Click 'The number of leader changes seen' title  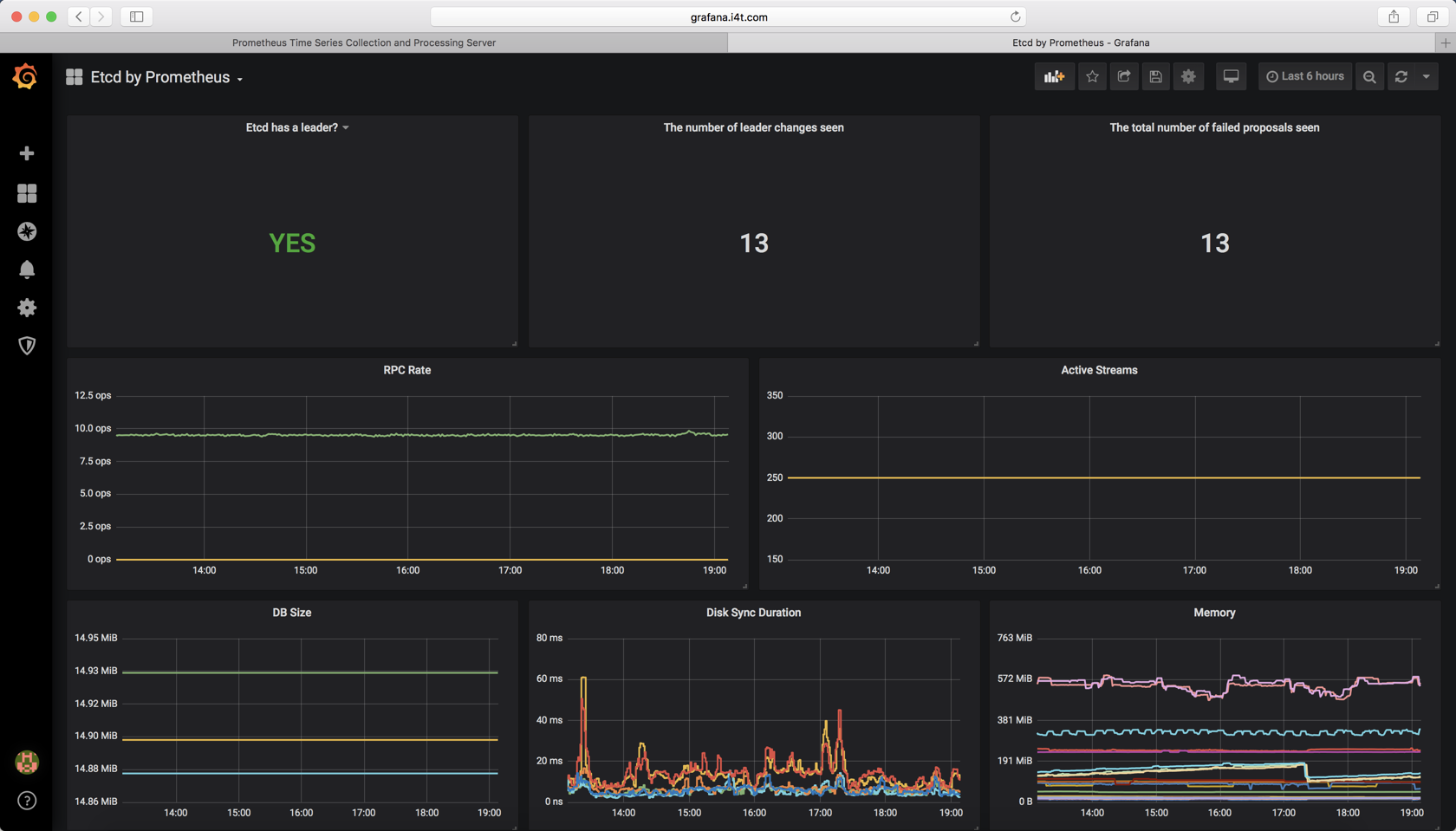pyautogui.click(x=753, y=127)
